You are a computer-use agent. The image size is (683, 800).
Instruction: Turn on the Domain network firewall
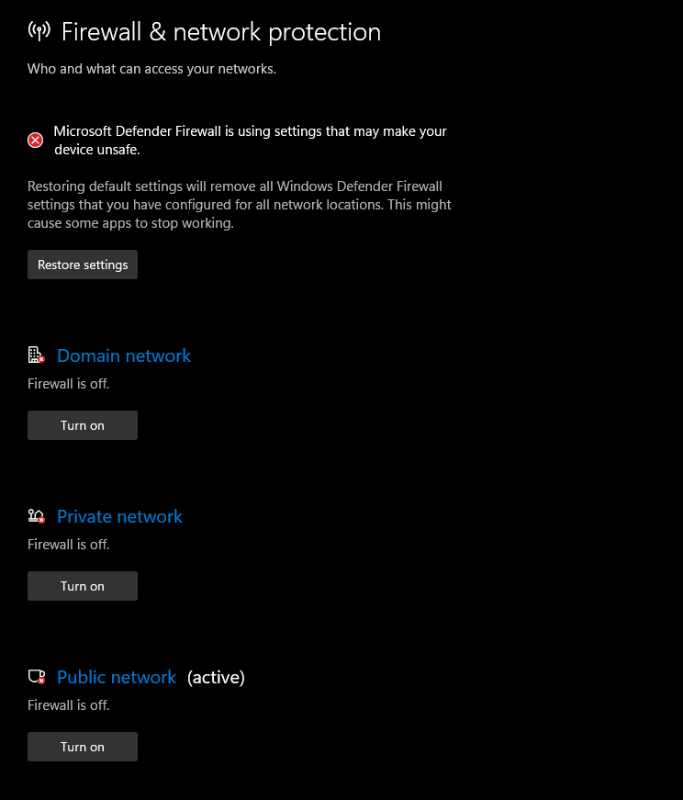tap(82, 425)
